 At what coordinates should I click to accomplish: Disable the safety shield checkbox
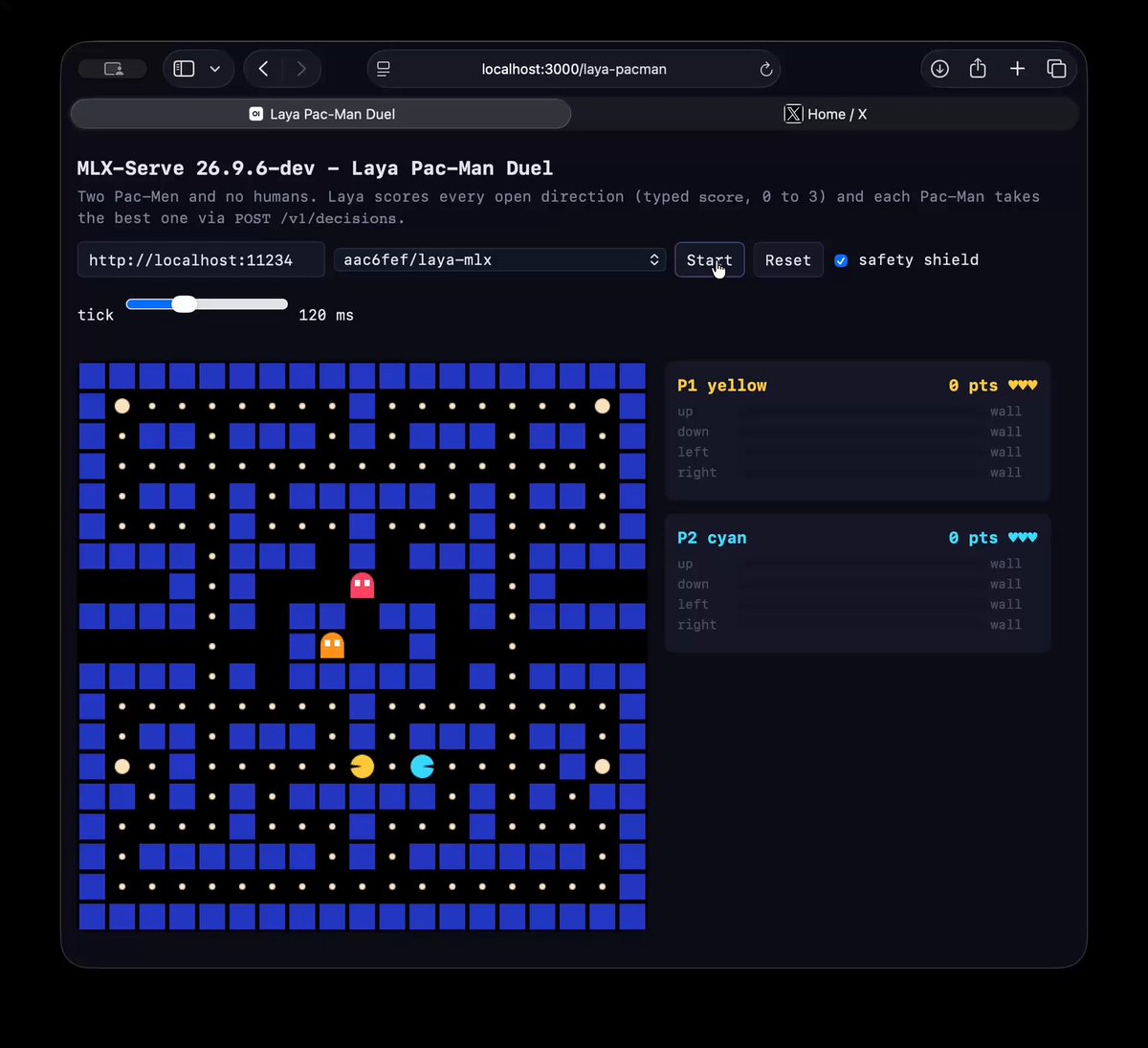pyautogui.click(x=841, y=260)
